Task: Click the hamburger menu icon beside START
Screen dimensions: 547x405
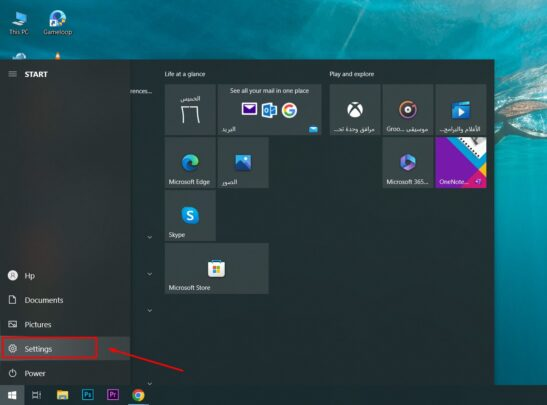Action: 13,74
